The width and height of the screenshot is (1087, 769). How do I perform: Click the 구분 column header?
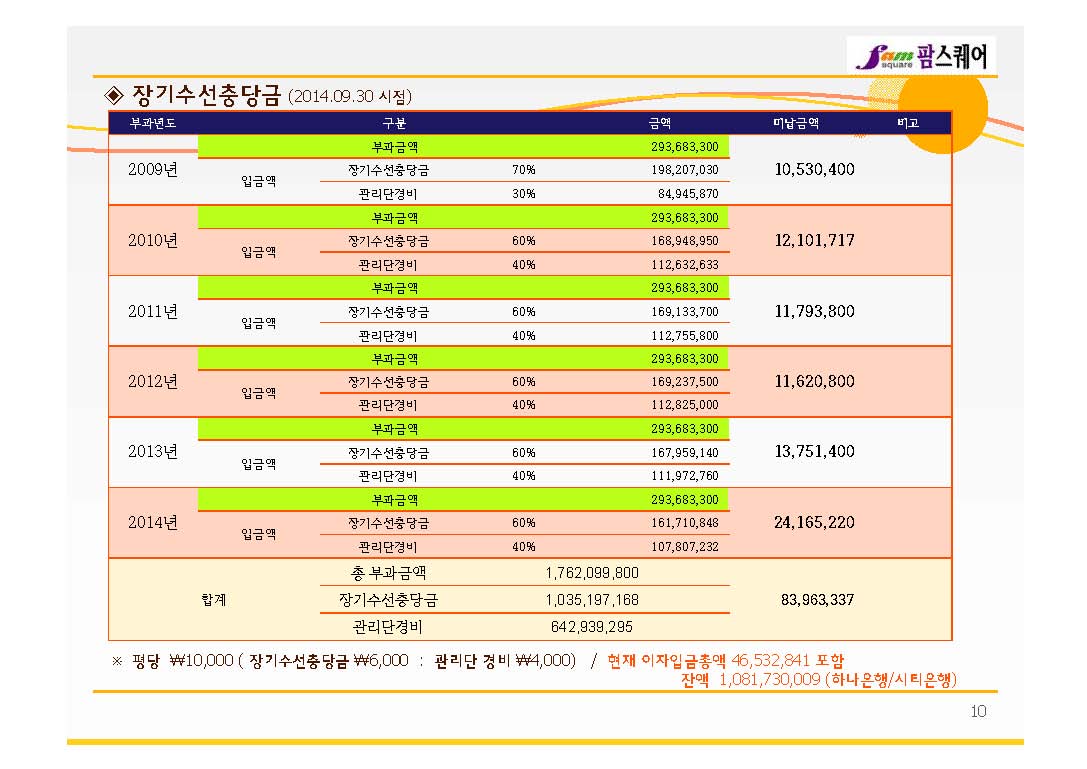(394, 123)
